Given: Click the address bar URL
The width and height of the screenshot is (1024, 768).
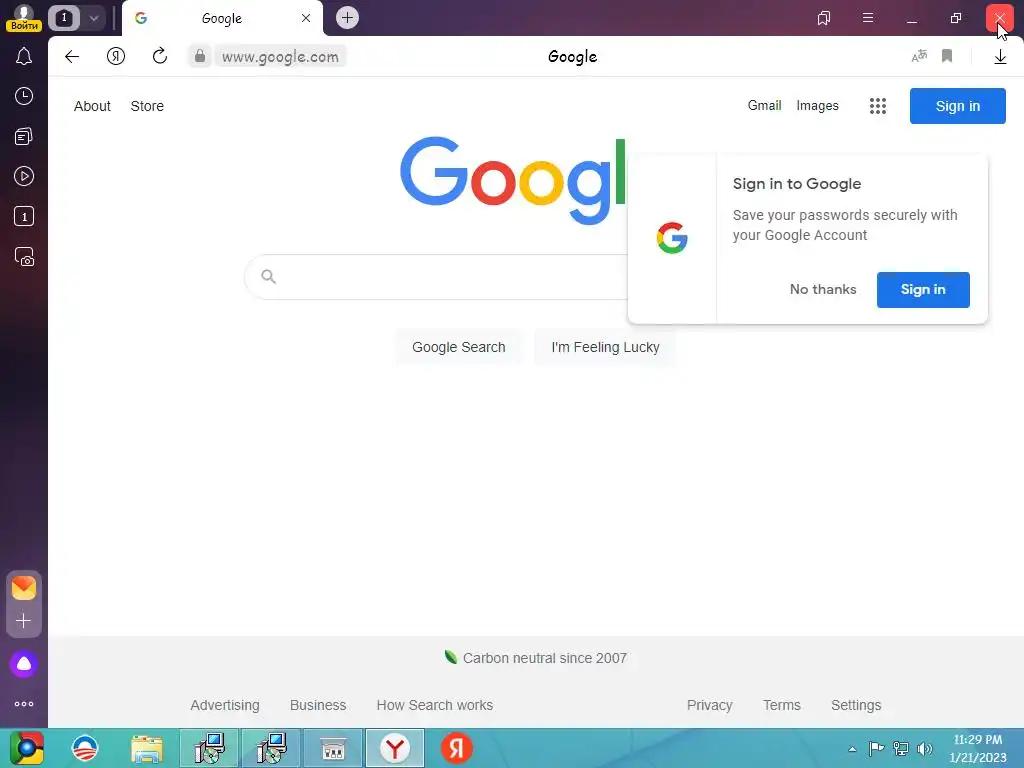Looking at the screenshot, I should (x=280, y=57).
